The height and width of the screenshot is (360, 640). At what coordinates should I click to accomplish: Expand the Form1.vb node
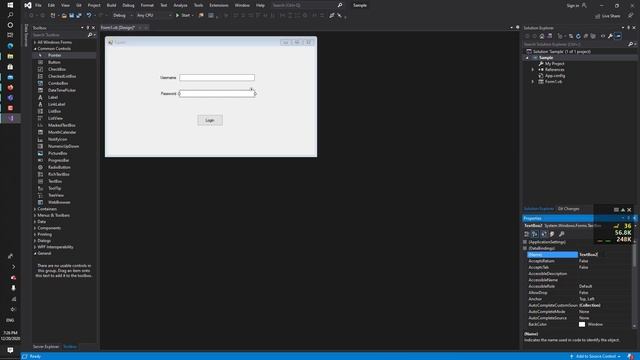tap(533, 82)
